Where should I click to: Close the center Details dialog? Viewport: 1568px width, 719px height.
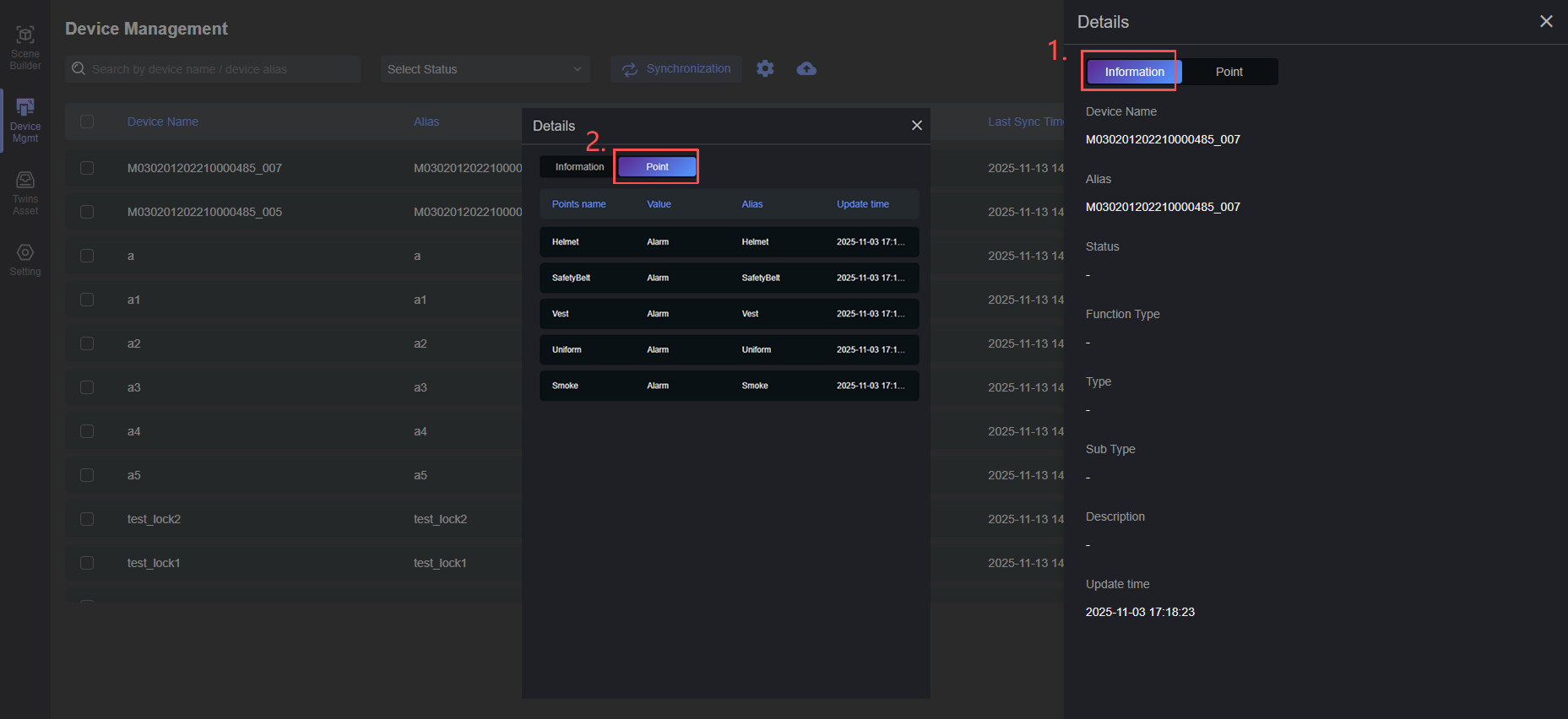pyautogui.click(x=916, y=126)
